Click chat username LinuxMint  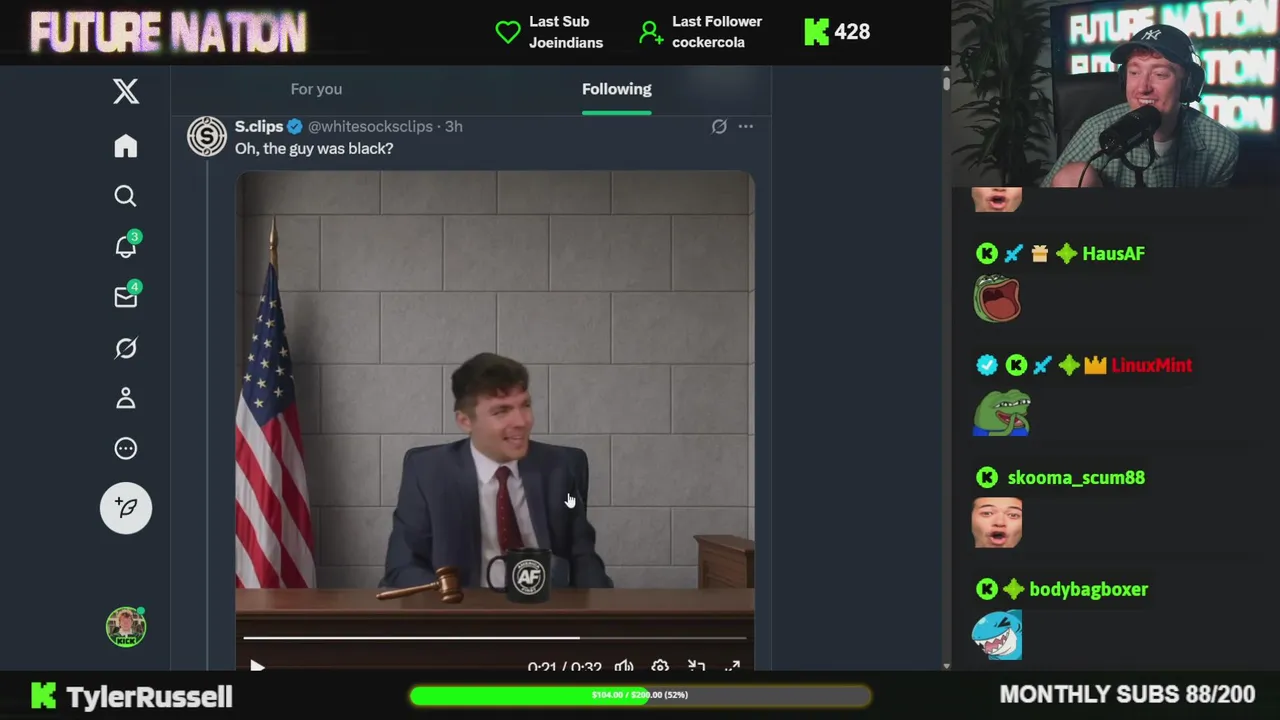tap(1151, 366)
